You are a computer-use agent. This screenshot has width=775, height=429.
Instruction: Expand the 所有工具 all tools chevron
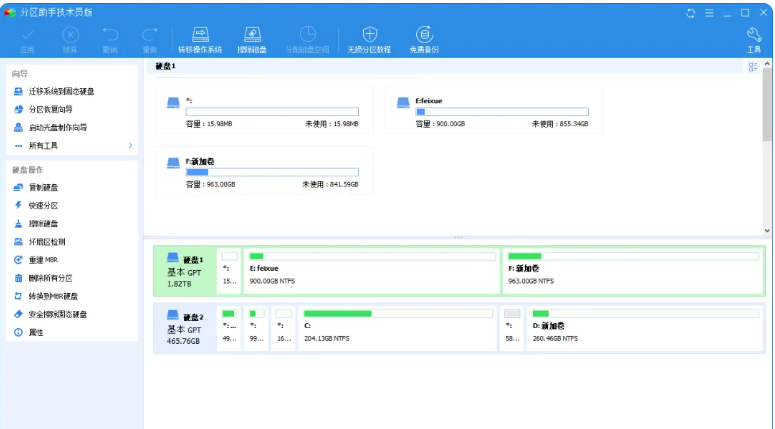click(130, 145)
